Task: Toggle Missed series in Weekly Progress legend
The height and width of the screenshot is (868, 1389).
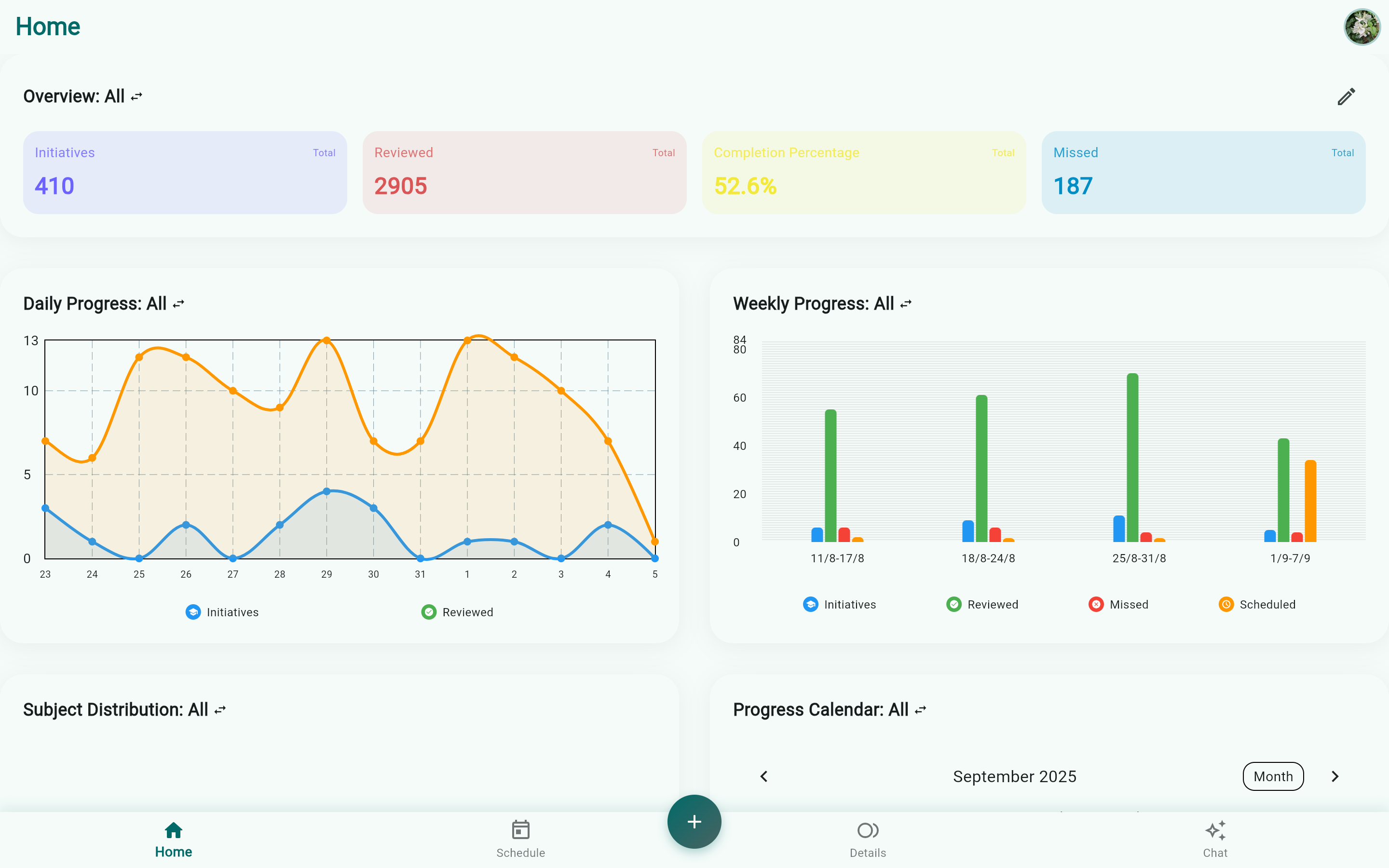Action: pos(1118,605)
